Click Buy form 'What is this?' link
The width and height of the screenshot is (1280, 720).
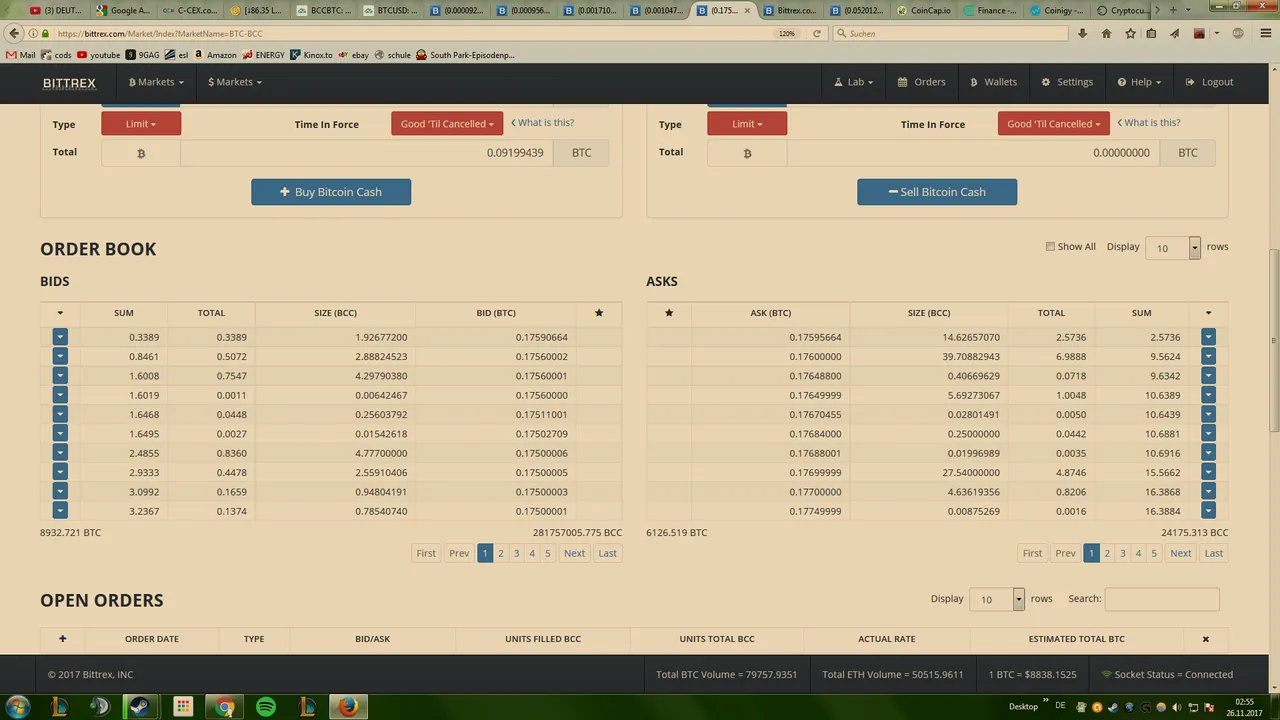[x=543, y=122]
